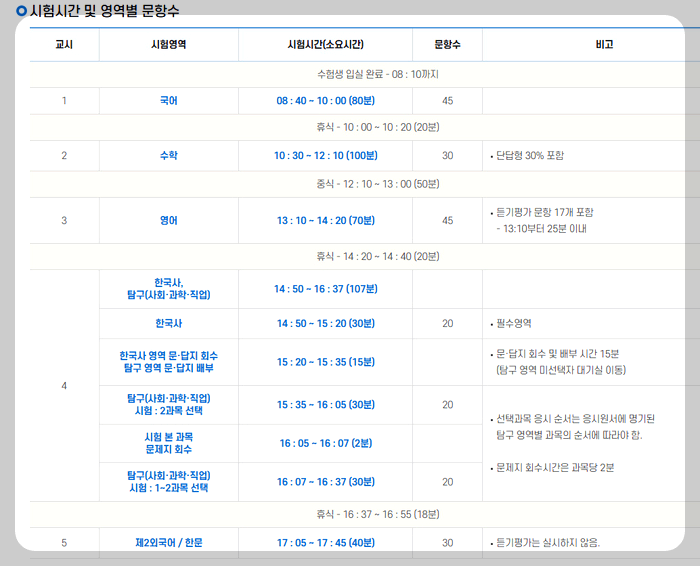Click the time '10 : 30 ~ 12 : 10 (100분)'
Image resolution: width=700 pixels, height=566 pixels.
coord(325,155)
